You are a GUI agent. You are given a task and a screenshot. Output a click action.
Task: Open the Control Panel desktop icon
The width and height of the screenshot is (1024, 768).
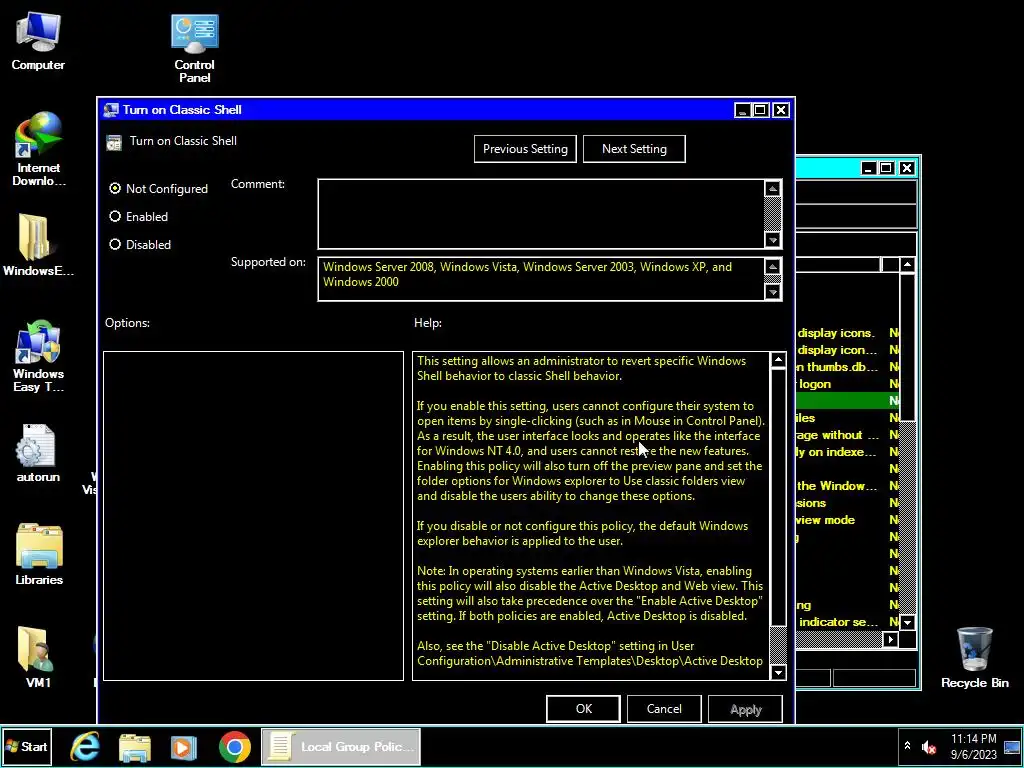(x=195, y=47)
